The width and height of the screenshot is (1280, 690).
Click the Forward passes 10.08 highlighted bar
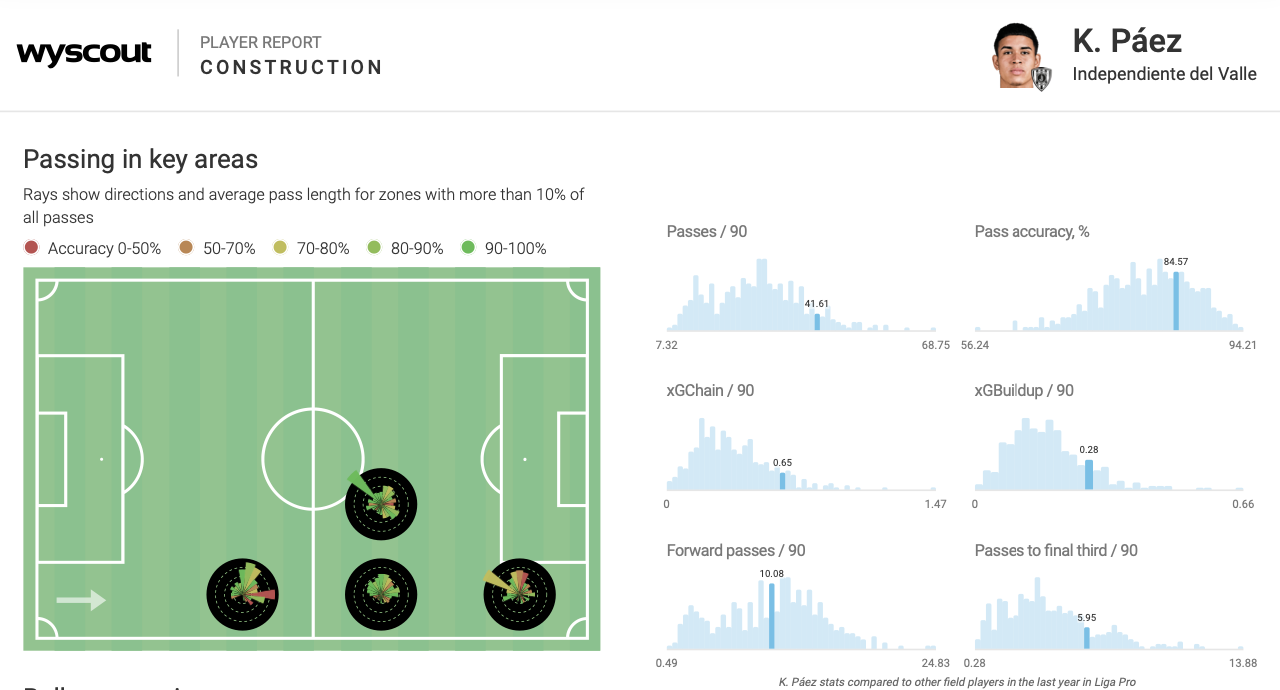pos(771,616)
